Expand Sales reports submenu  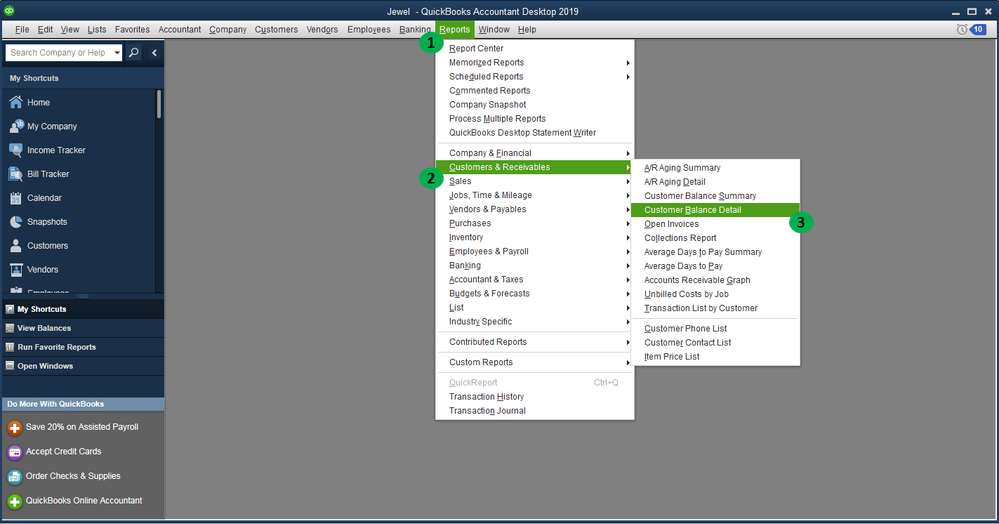(x=535, y=181)
